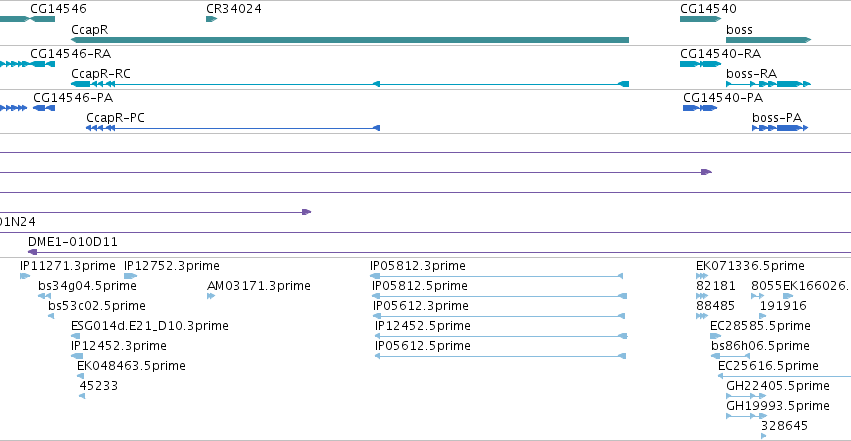
Task: Select the boss-PA coding feature
Action: click(x=780, y=128)
